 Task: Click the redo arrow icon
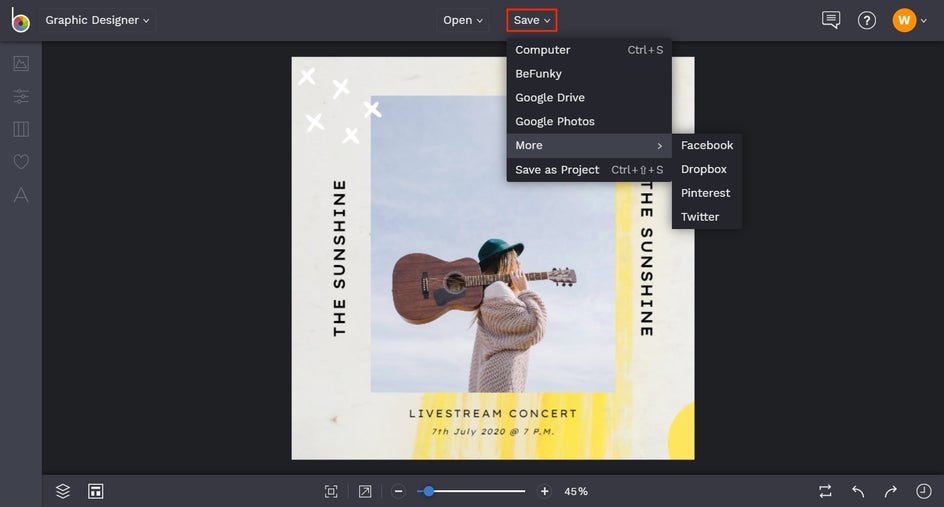891,491
